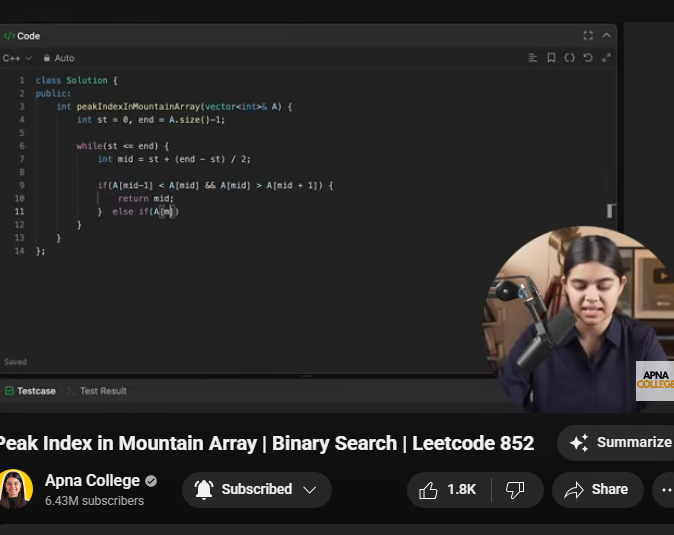Click the bell icon on Subscribed button
This screenshot has height=535, width=674.
204,489
